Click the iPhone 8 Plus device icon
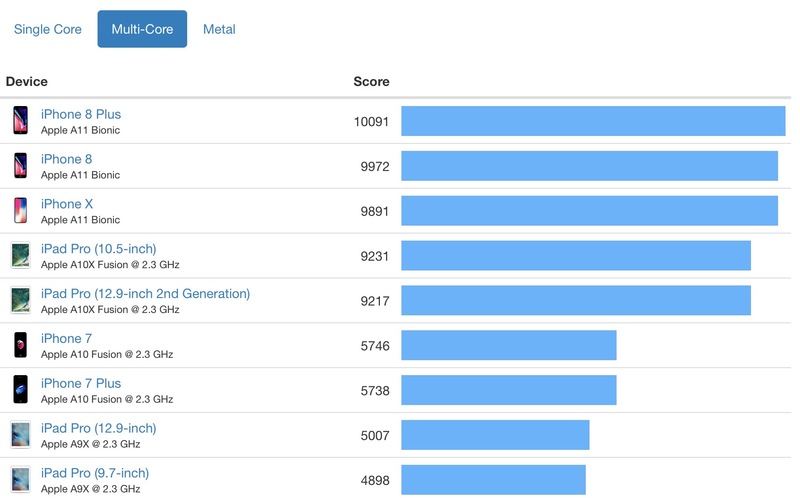 point(20,120)
